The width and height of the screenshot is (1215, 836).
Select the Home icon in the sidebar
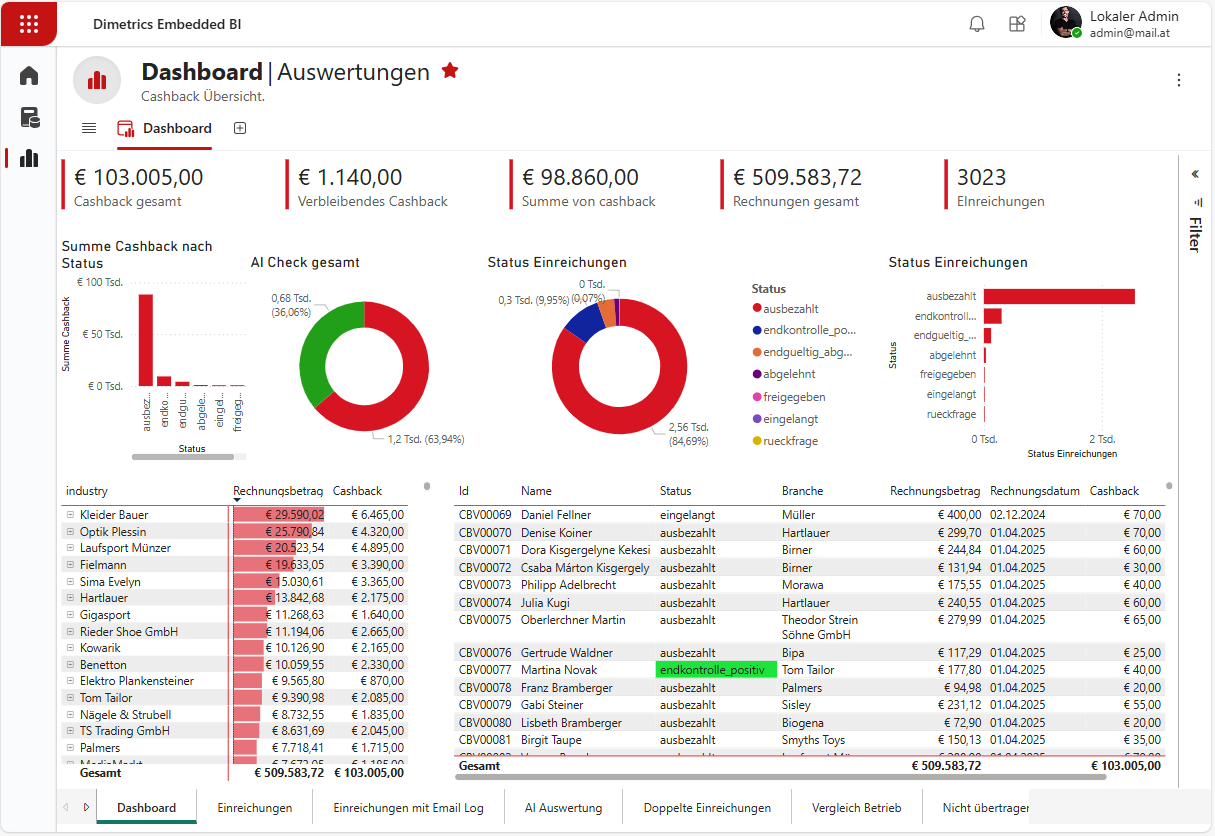(x=28, y=75)
